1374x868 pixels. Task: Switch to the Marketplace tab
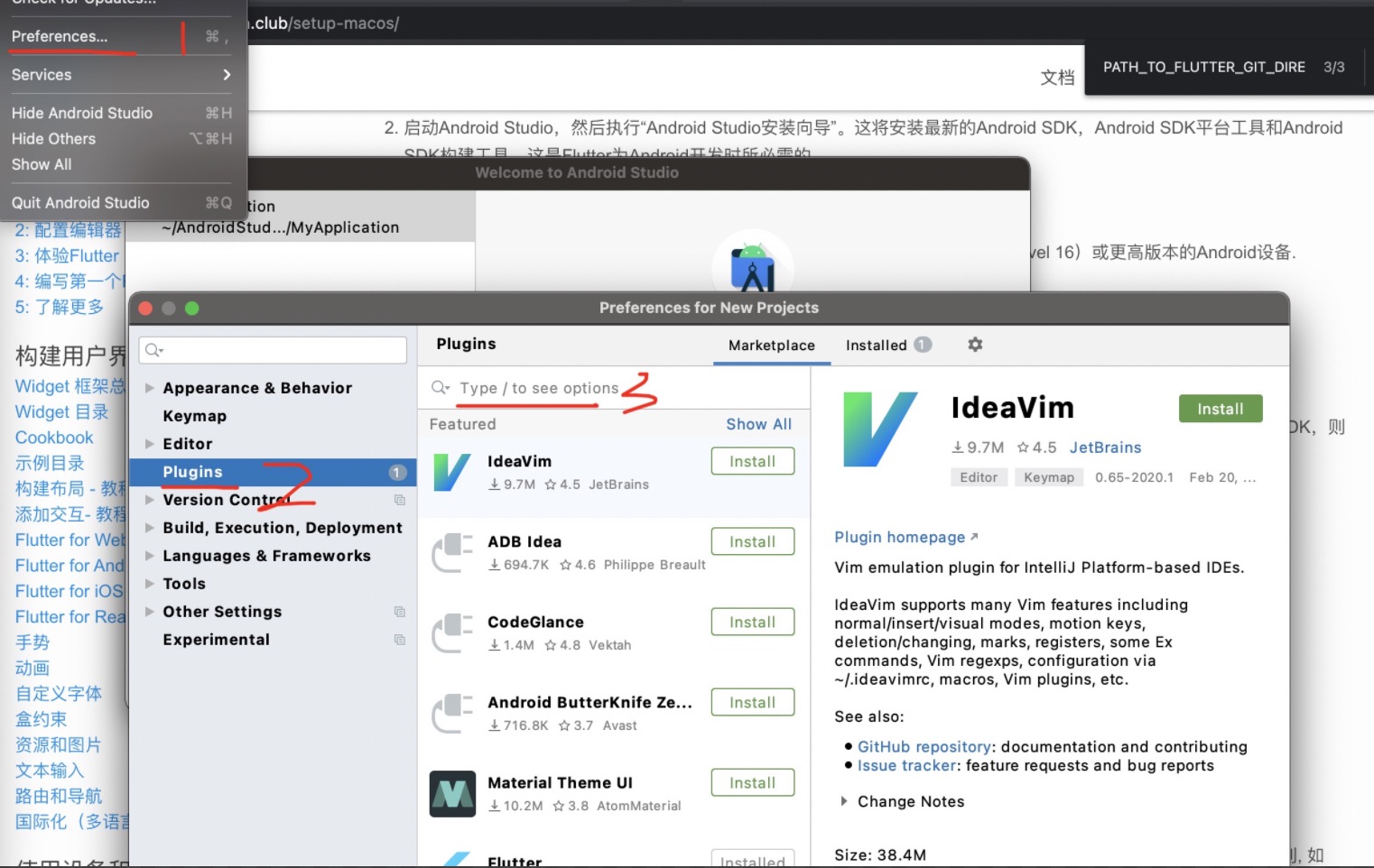coord(772,346)
